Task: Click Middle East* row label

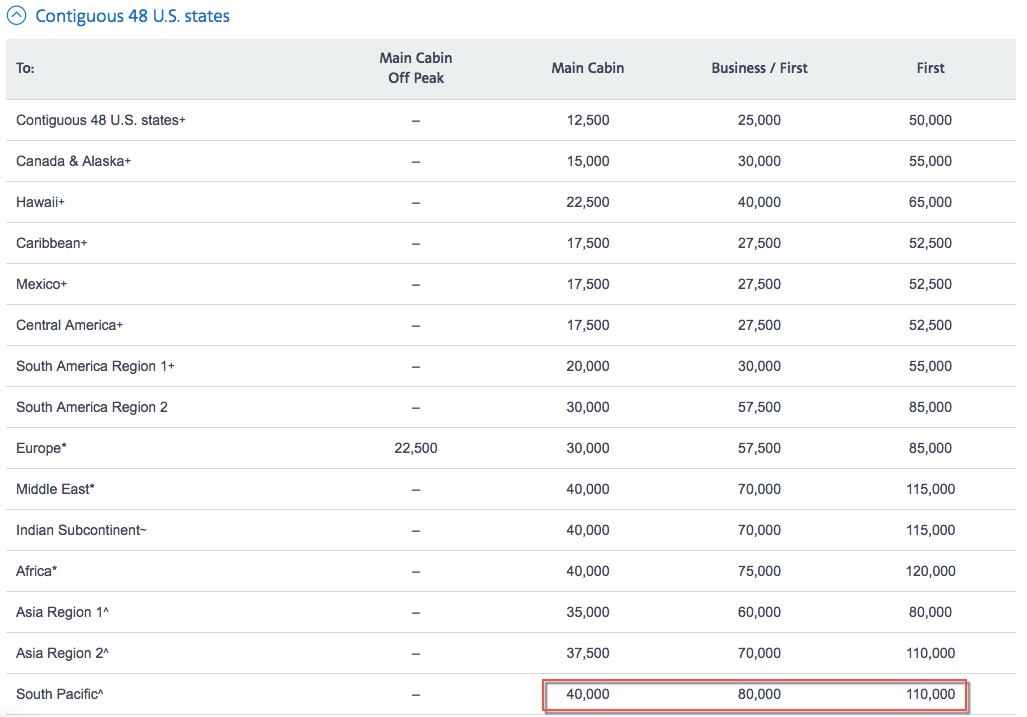Action: (x=55, y=489)
